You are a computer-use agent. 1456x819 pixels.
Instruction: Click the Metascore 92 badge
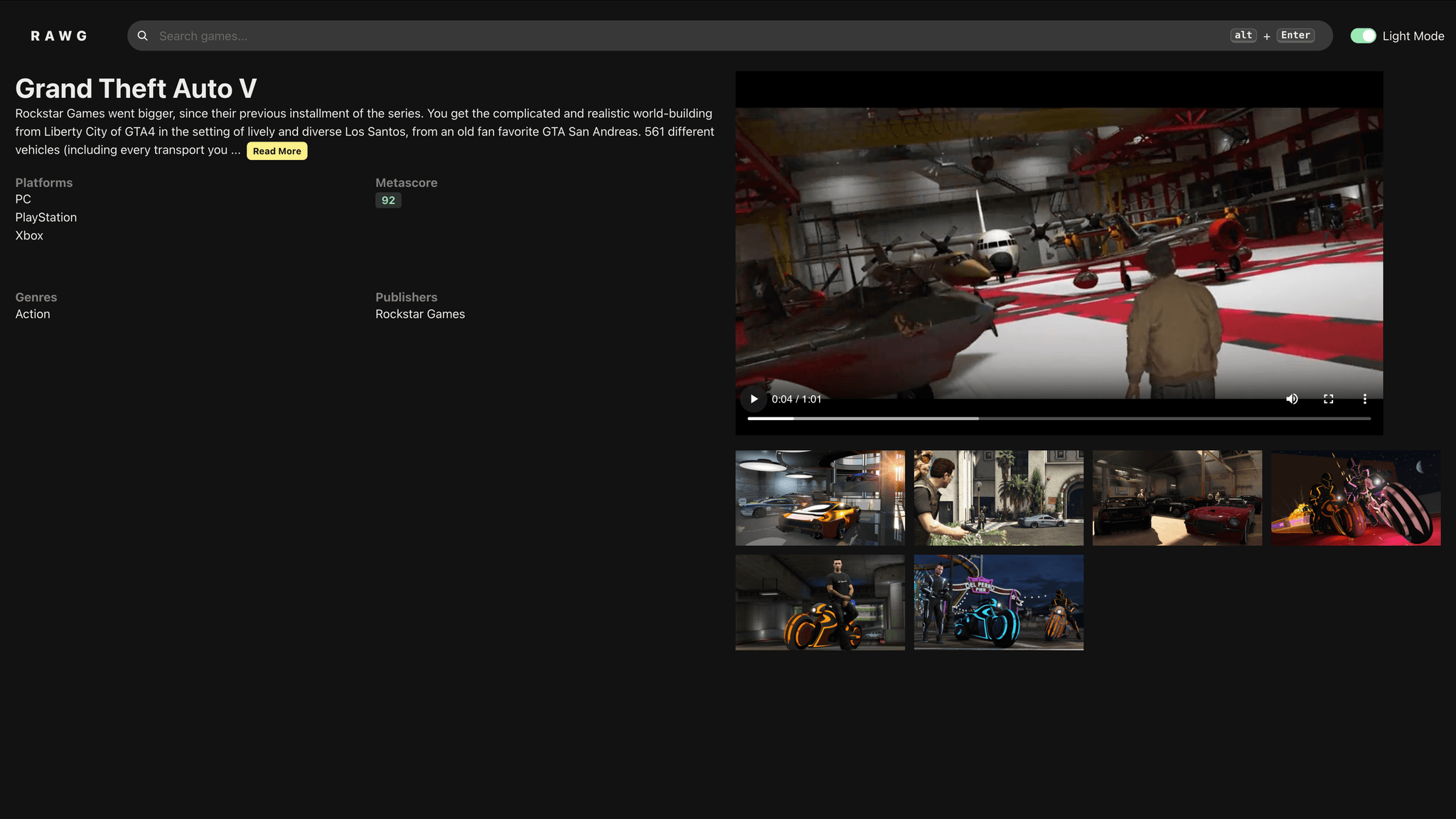tap(388, 200)
